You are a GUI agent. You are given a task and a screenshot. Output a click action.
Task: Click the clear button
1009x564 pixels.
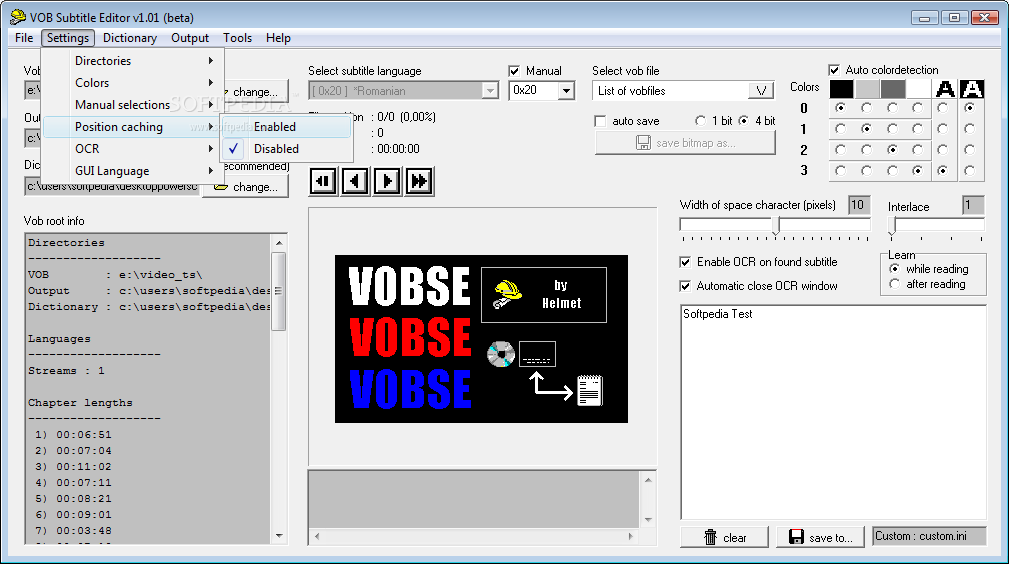pyautogui.click(x=725, y=537)
